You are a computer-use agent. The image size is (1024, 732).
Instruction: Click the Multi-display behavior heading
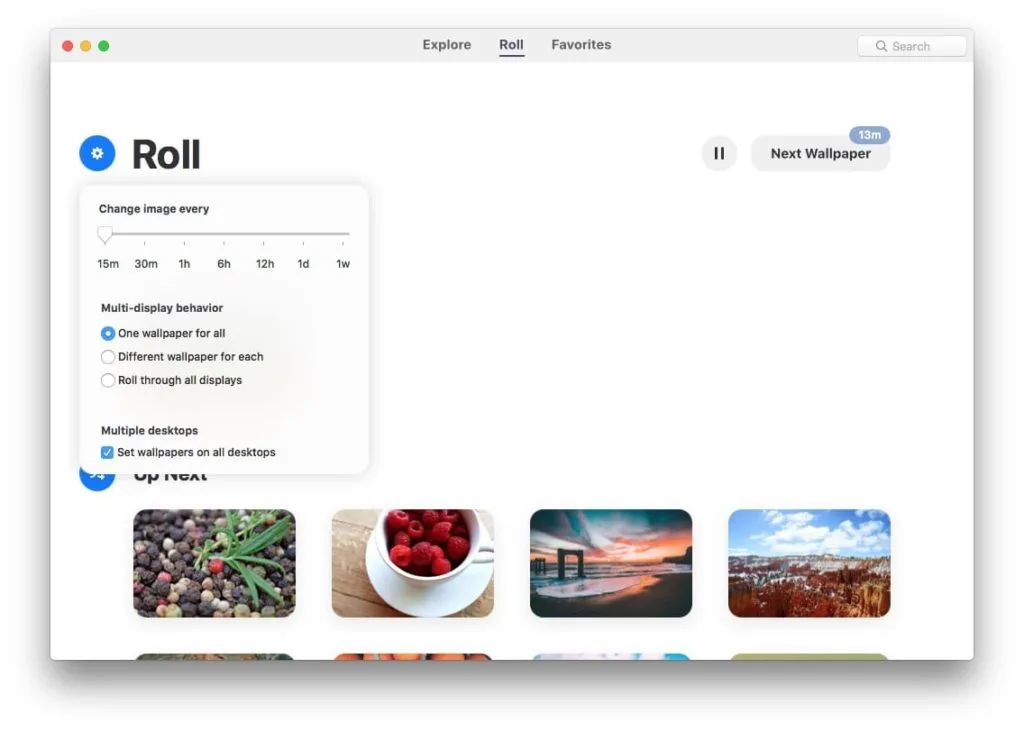click(162, 308)
